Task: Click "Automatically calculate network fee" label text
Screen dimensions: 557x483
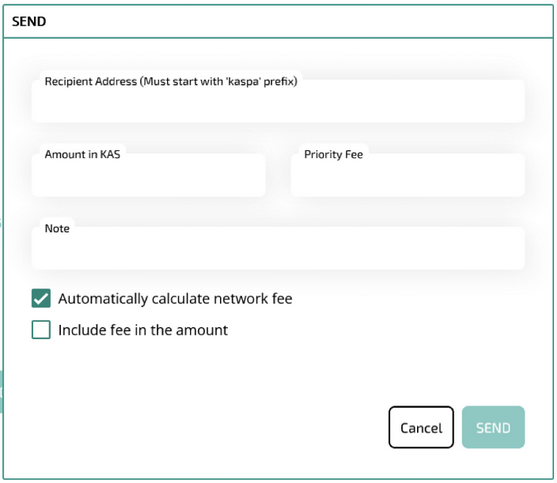Action: [x=175, y=299]
